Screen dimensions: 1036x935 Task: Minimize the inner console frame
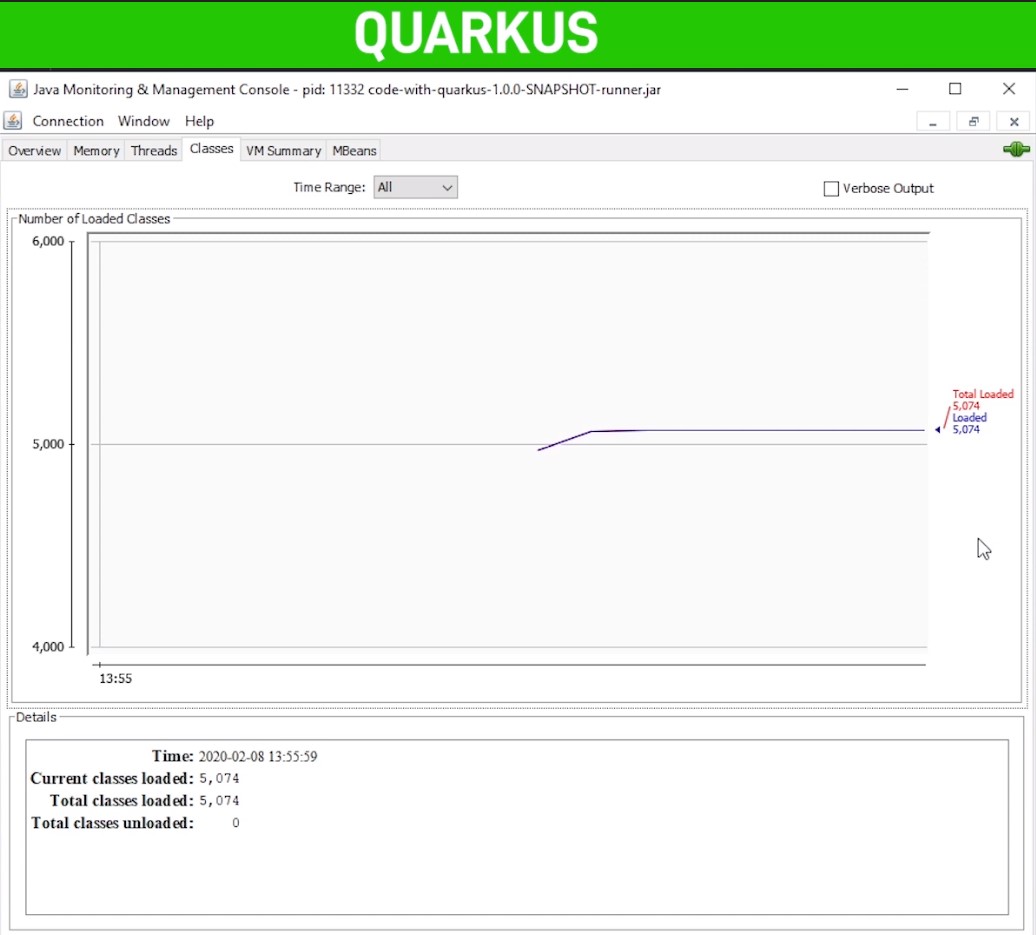(x=933, y=121)
